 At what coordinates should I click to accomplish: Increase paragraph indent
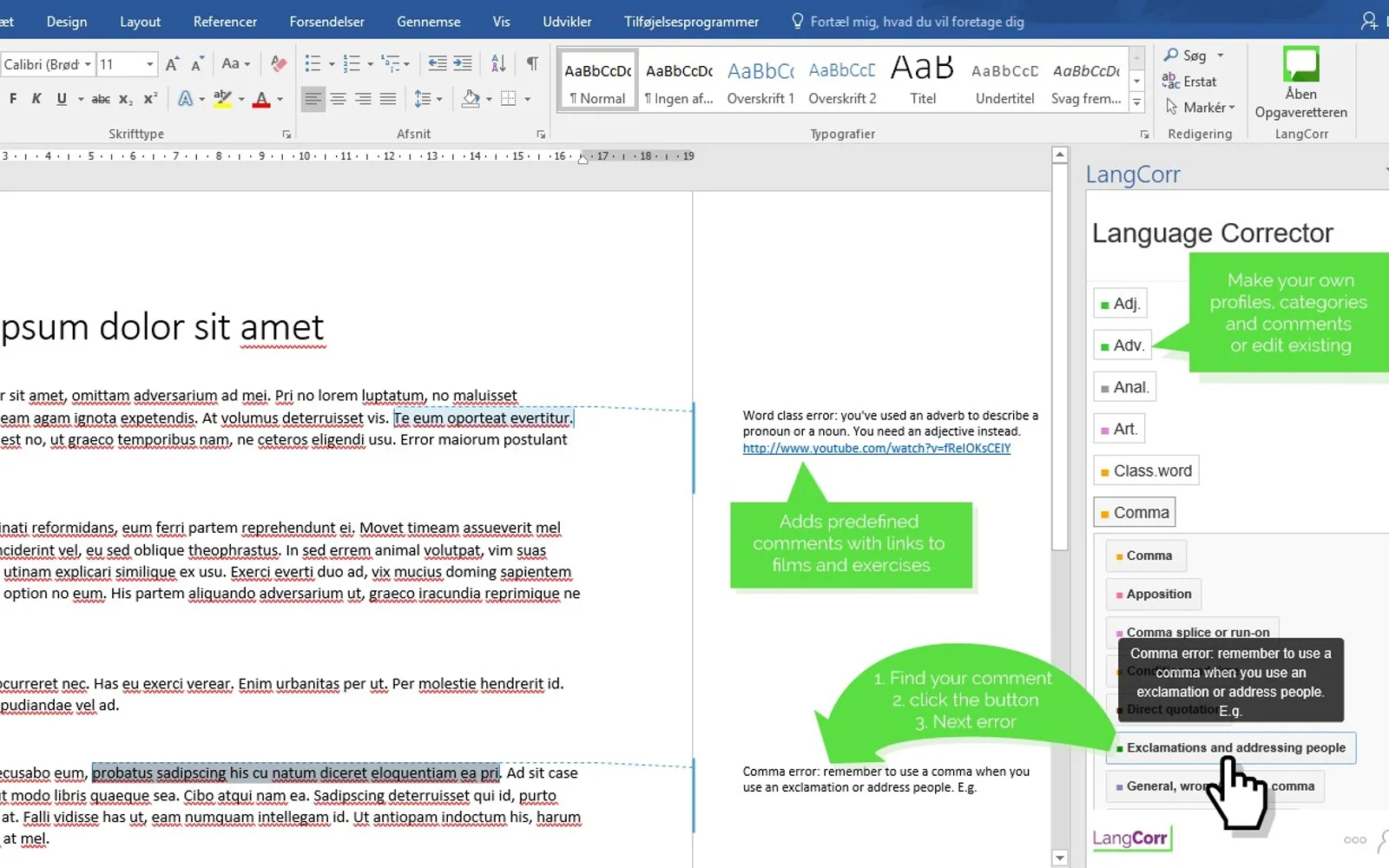463,63
